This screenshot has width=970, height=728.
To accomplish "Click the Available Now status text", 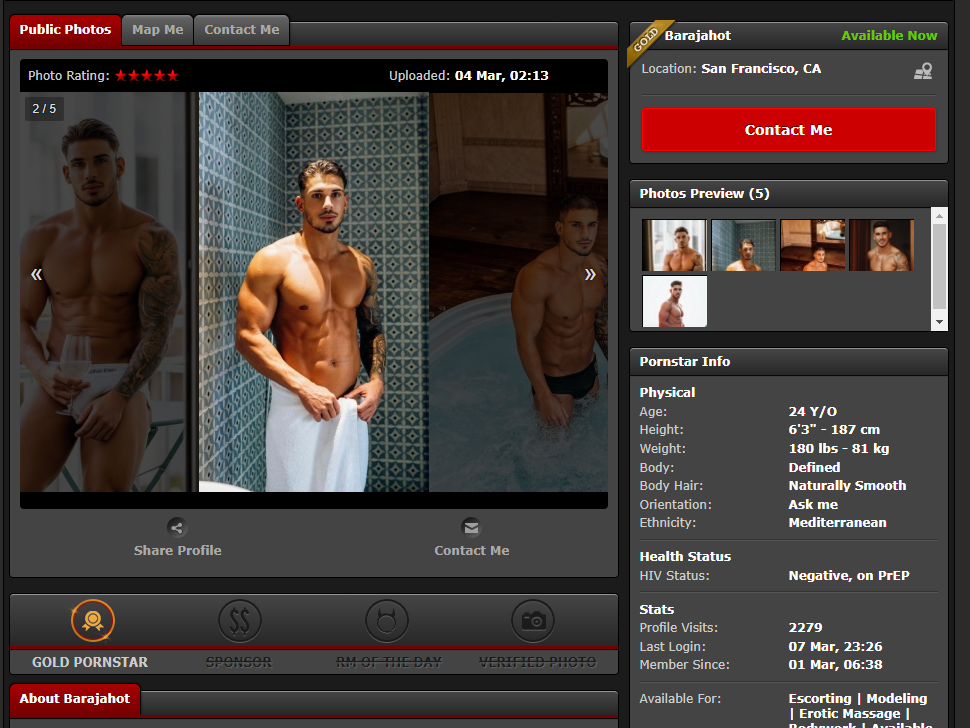I will click(x=889, y=36).
